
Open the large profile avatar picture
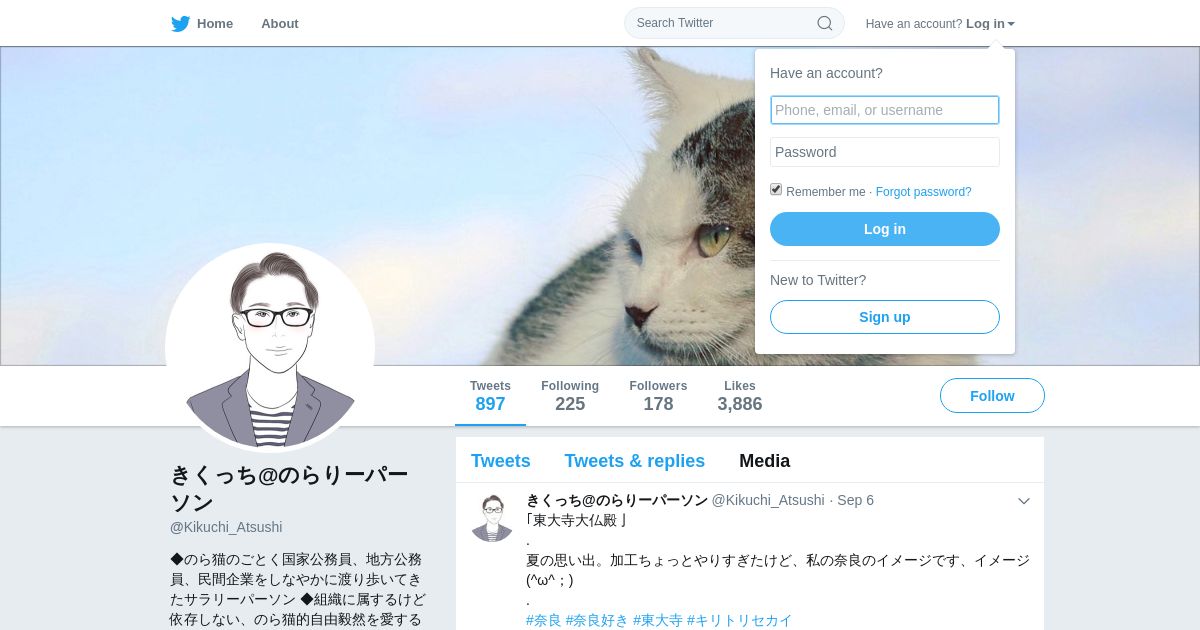[x=270, y=347]
